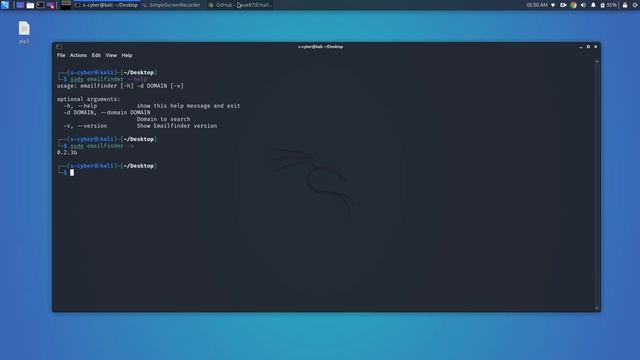
Task: Launch terminal emulator from the top panel
Action: click(x=40, y=5)
